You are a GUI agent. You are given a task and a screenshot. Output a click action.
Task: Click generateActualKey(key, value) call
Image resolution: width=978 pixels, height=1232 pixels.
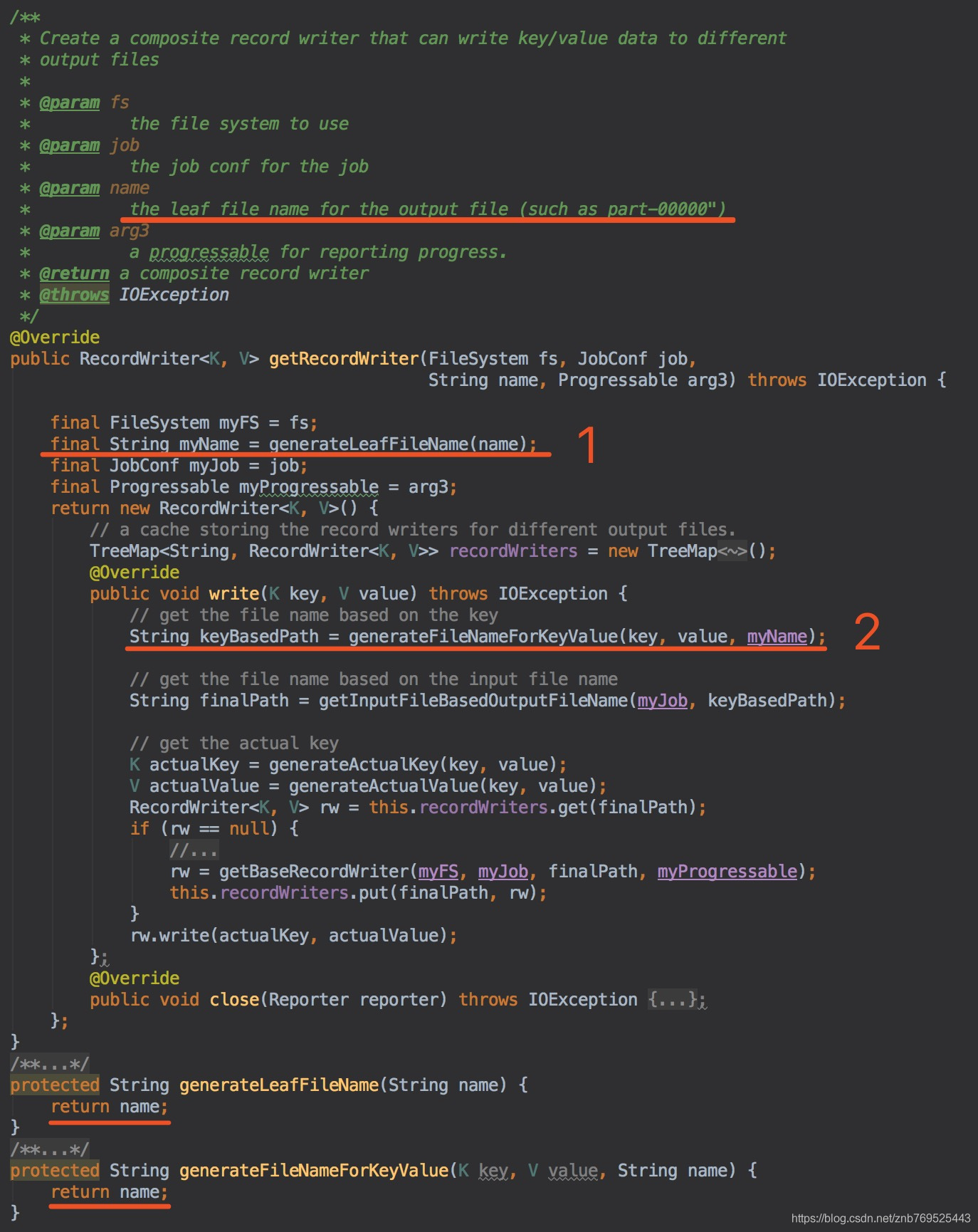[x=413, y=765]
